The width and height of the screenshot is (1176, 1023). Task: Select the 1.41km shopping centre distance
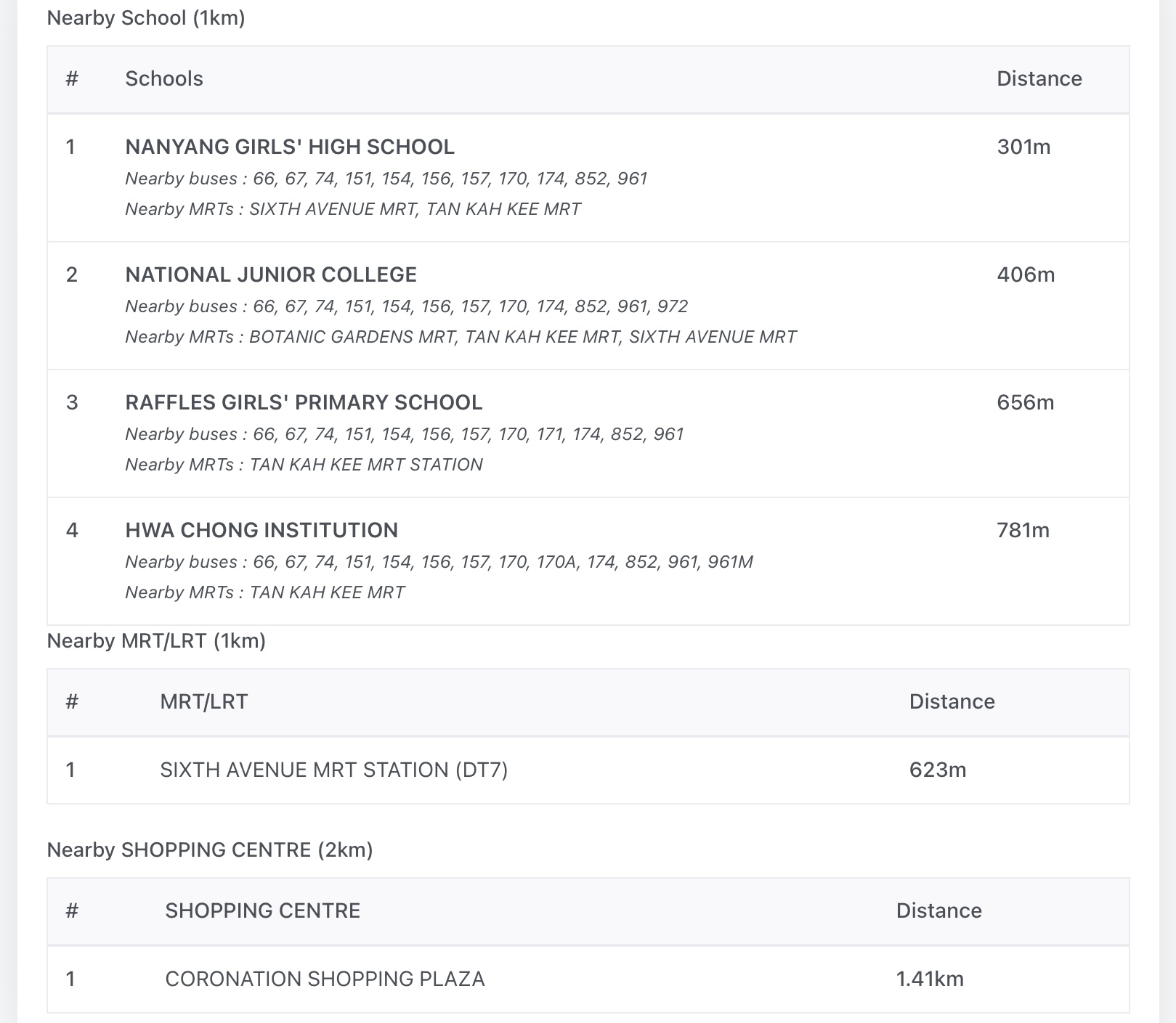pos(930,979)
